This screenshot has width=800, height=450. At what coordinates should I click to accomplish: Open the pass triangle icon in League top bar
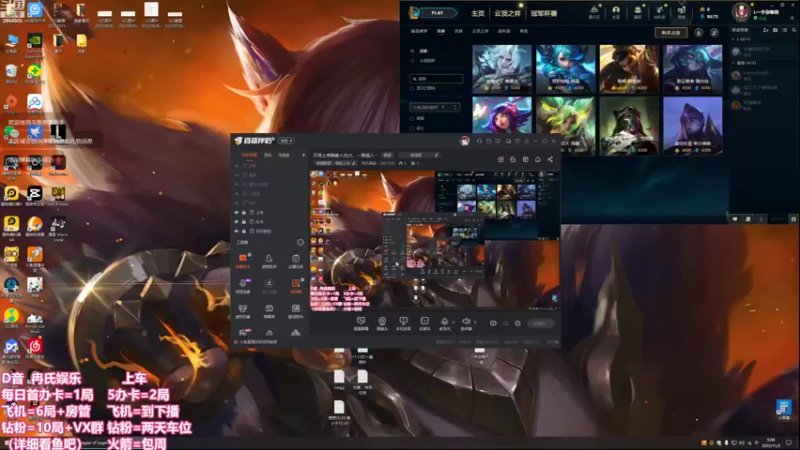coord(594,12)
